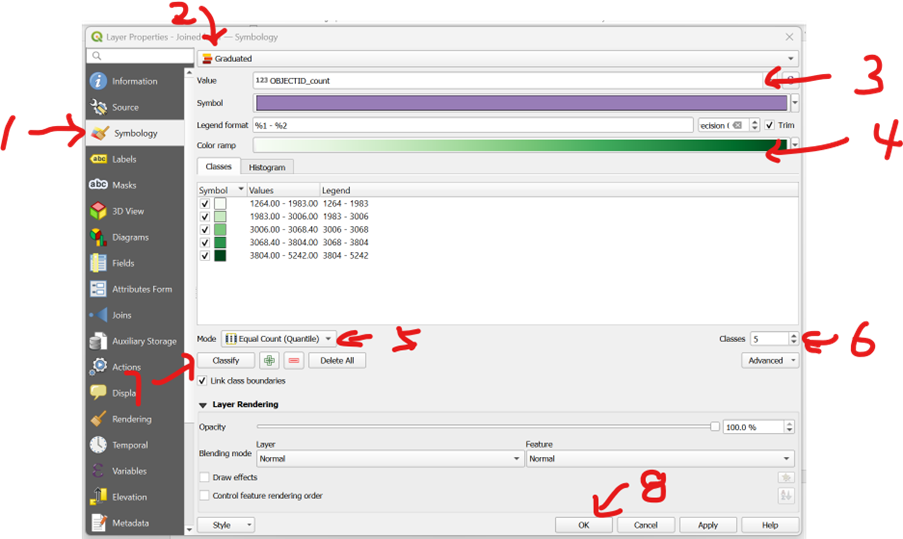
Task: Sort by the Values column header
Action: pos(283,190)
